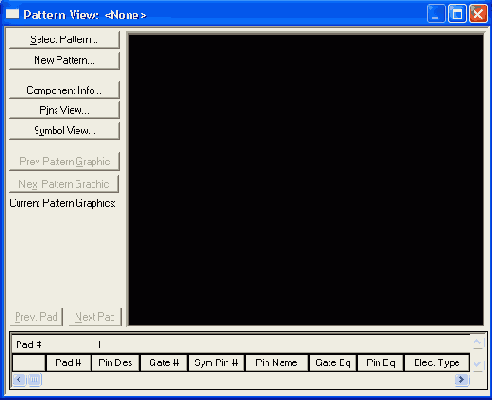Open Component Info
This screenshot has width=492, height=400.
click(x=64, y=90)
